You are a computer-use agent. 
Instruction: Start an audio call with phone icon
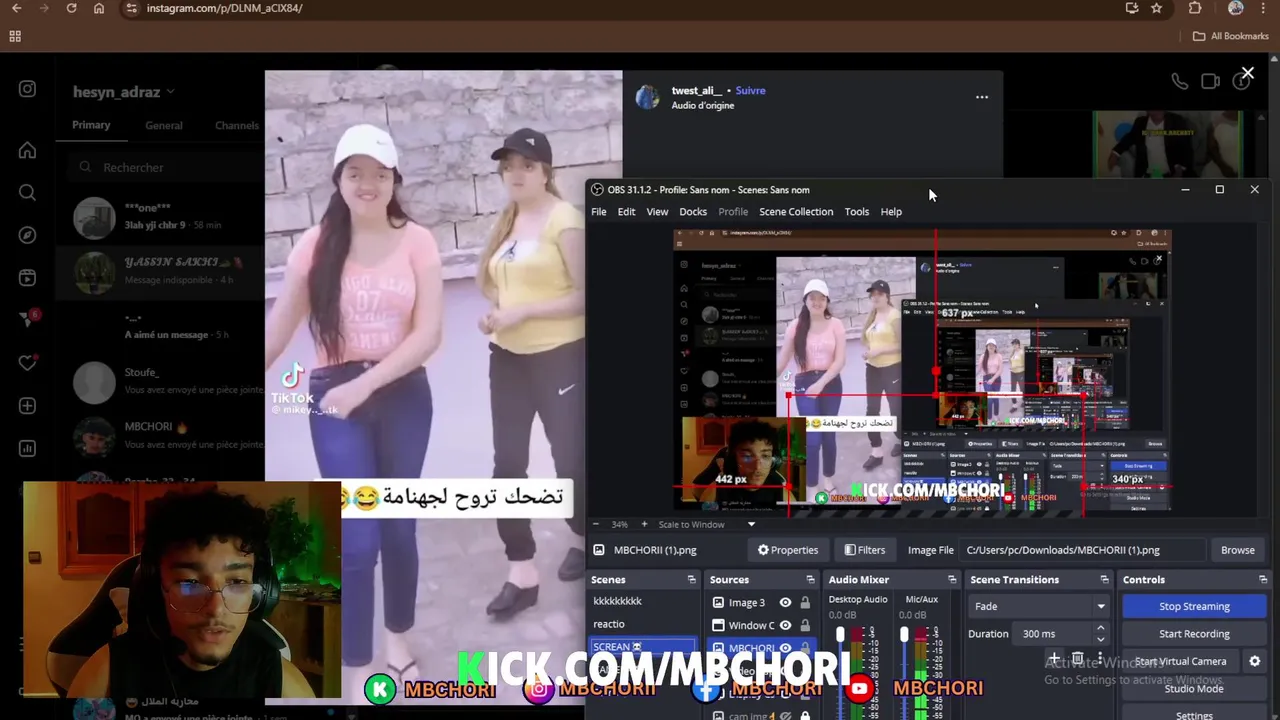(1180, 82)
